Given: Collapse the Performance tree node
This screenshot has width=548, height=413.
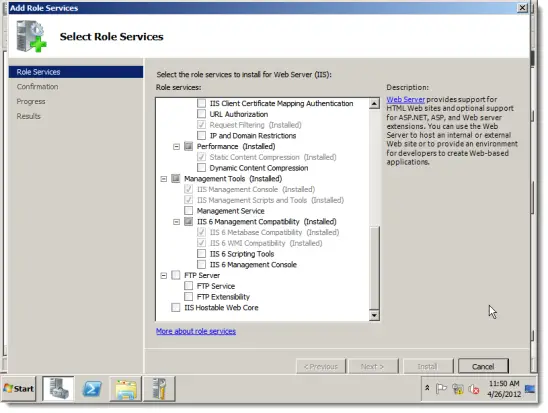Looking at the screenshot, I should click(176, 146).
